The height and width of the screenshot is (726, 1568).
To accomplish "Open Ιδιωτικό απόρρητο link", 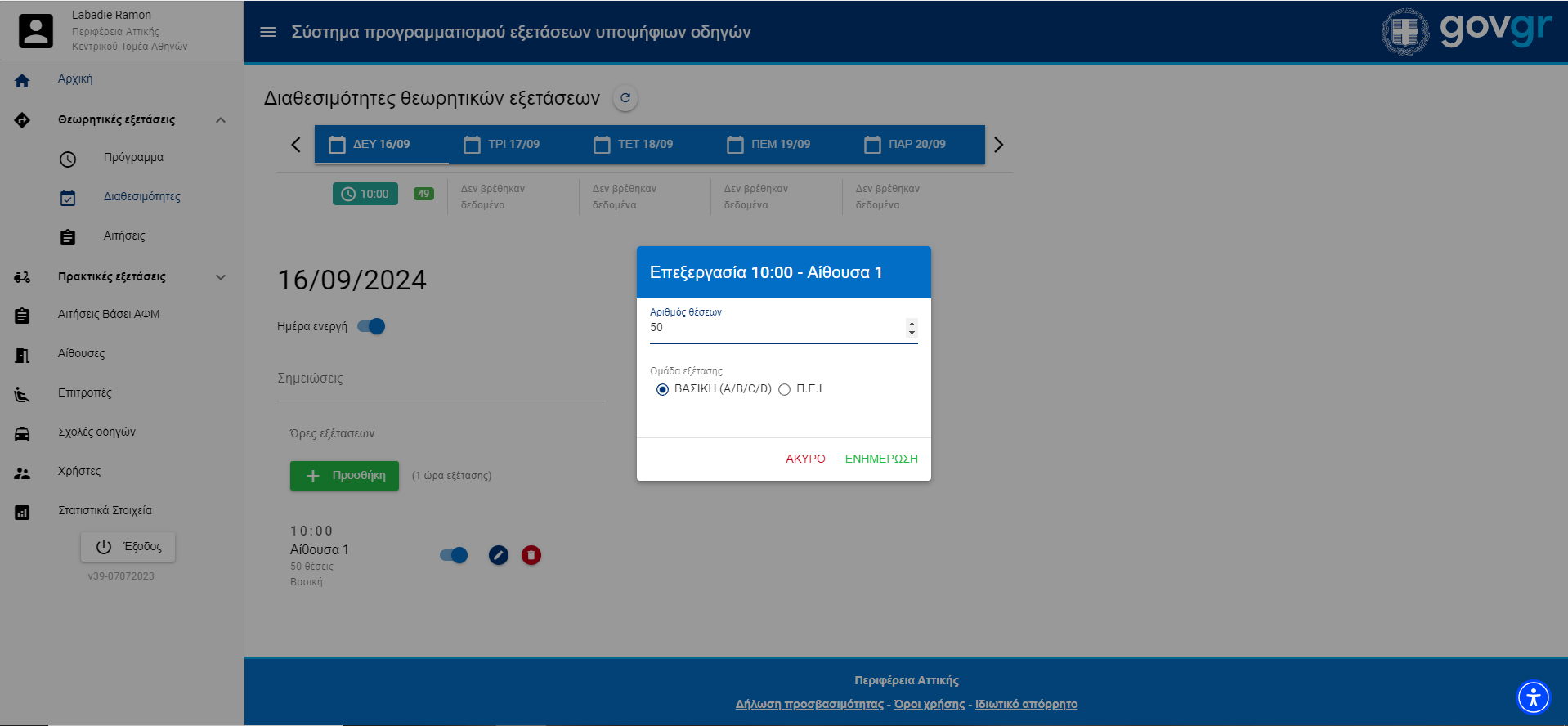I will point(1026,704).
